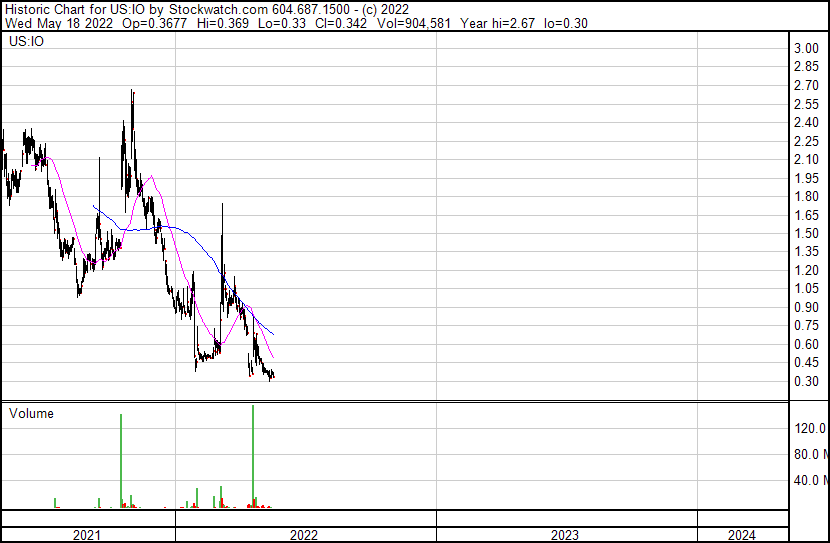
Task: Click the Vol=904,581 volume value
Action: (x=414, y=23)
